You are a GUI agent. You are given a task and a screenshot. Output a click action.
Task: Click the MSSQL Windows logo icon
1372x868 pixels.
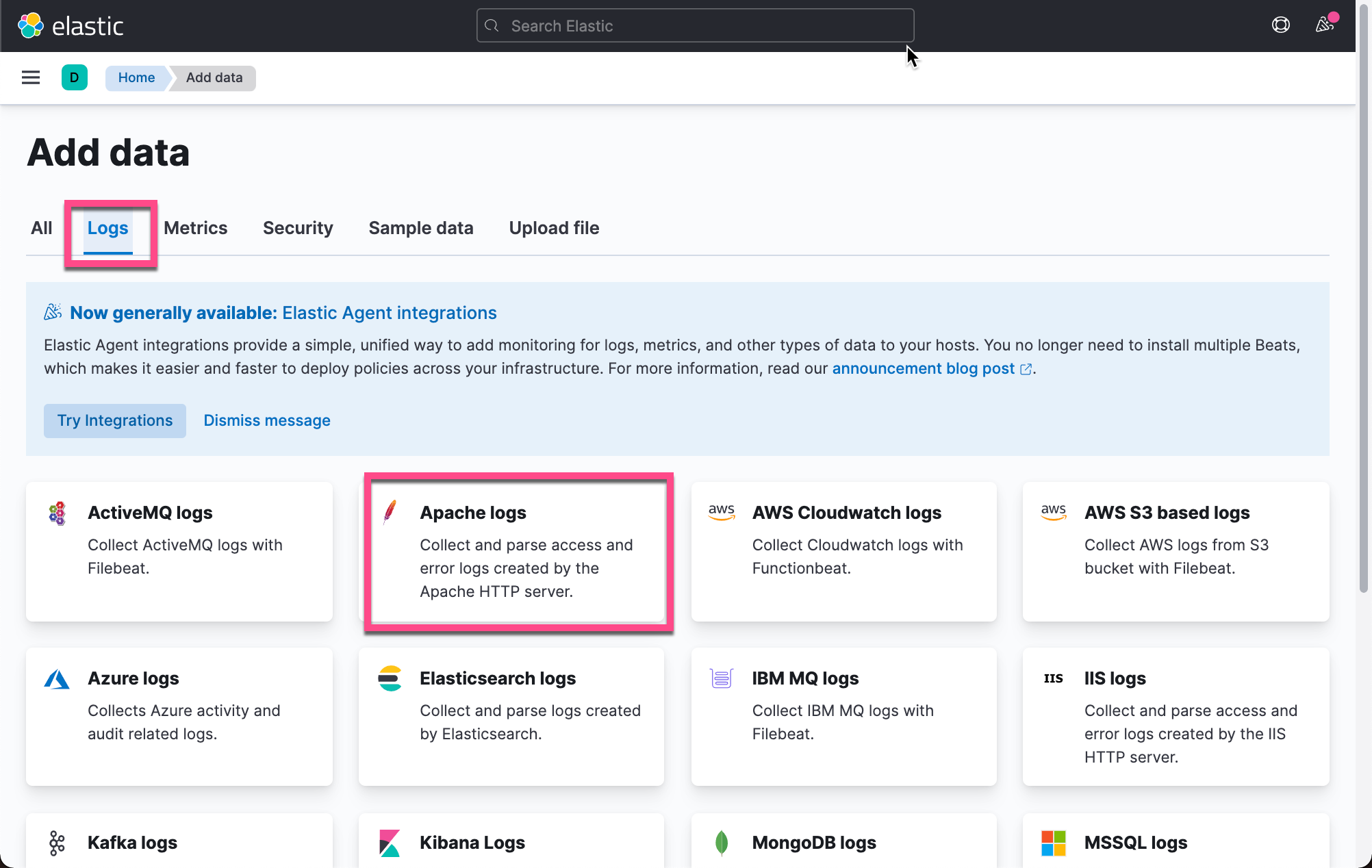pyautogui.click(x=1053, y=843)
